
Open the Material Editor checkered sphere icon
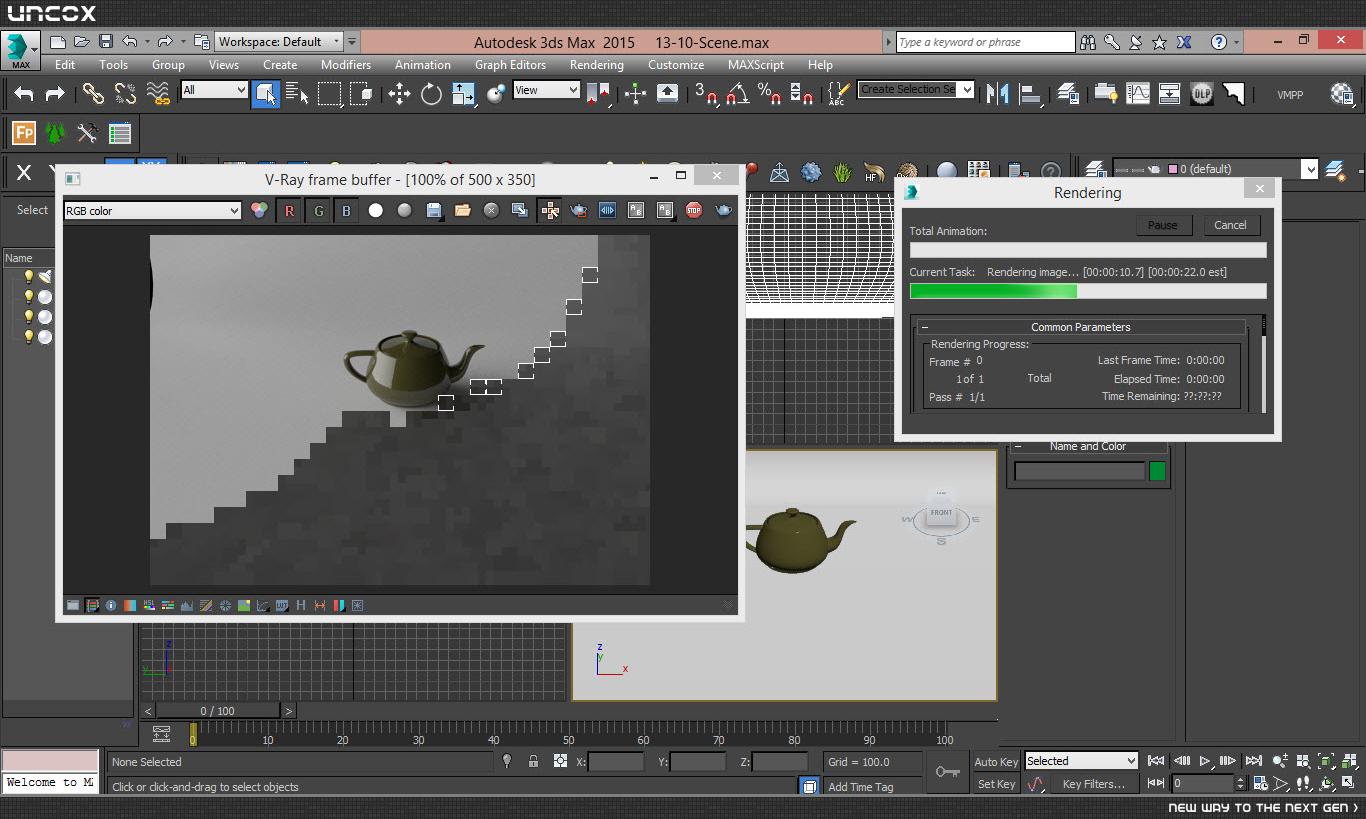pyautogui.click(x=1342, y=93)
